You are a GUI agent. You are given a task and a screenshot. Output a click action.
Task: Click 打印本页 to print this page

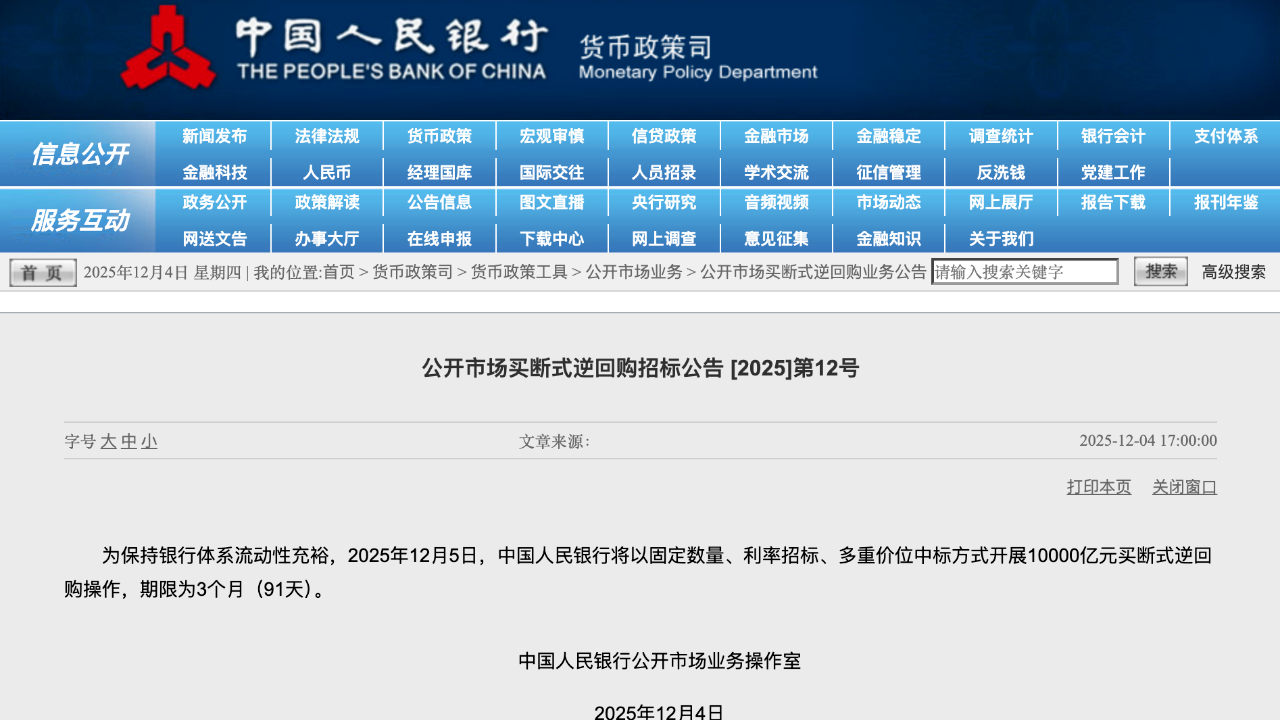click(x=1098, y=487)
